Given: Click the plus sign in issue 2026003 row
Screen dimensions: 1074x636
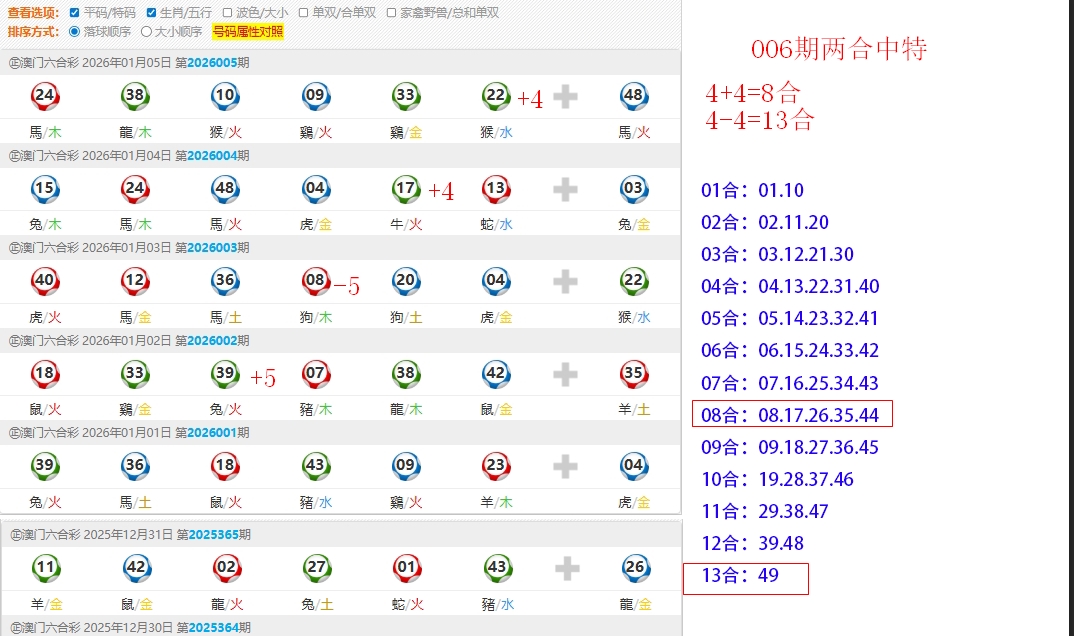Looking at the screenshot, I should (x=565, y=282).
